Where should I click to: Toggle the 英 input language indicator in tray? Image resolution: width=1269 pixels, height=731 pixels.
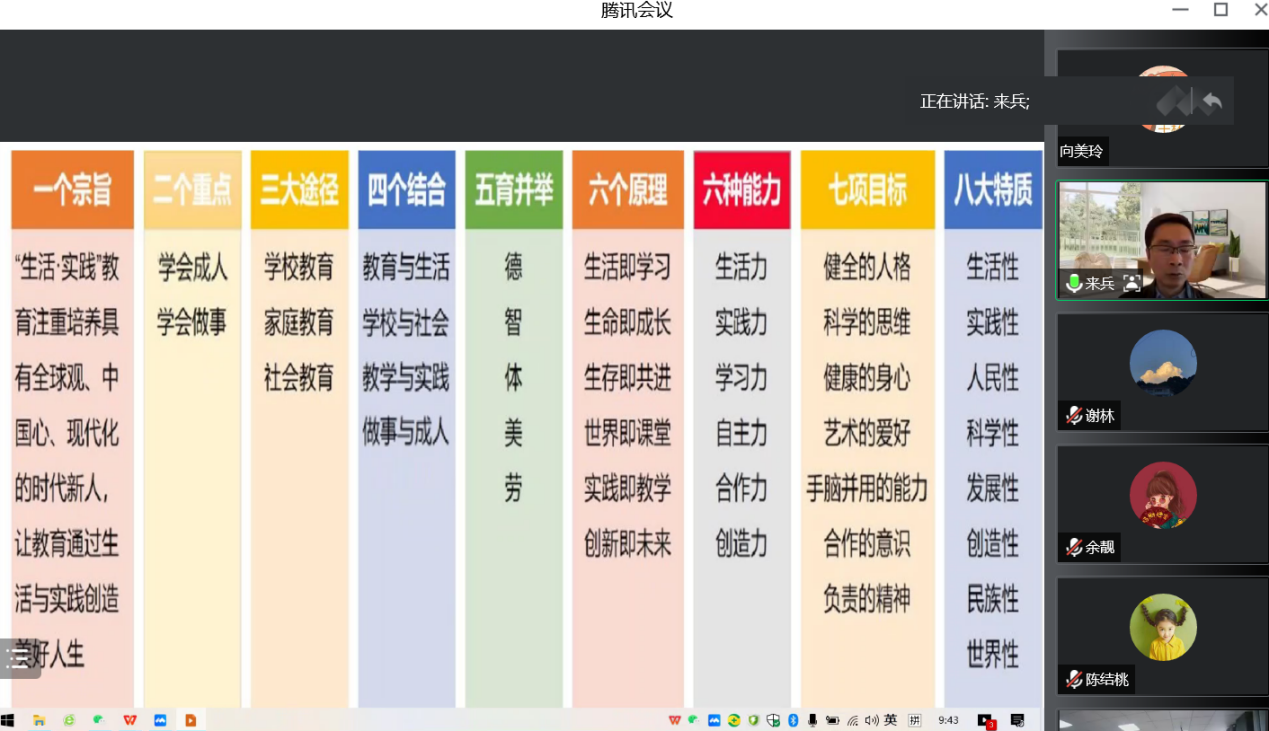(x=890, y=720)
